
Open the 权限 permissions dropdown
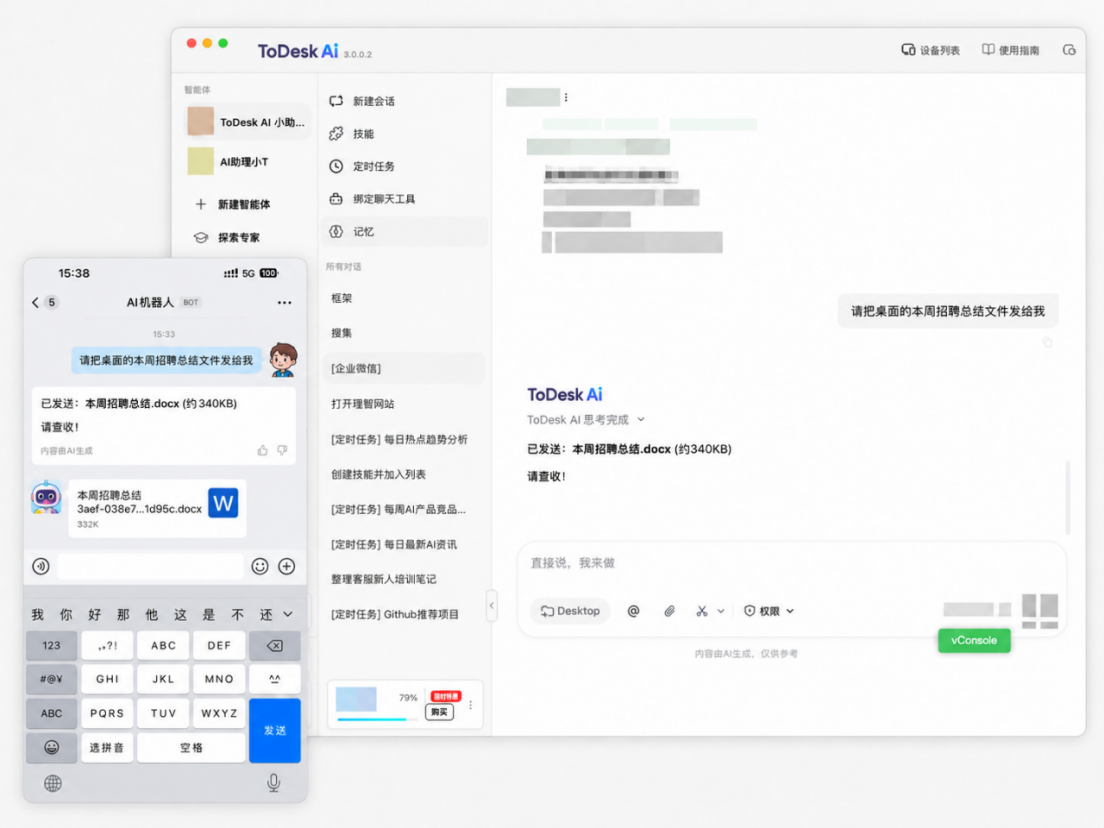pyautogui.click(x=769, y=611)
